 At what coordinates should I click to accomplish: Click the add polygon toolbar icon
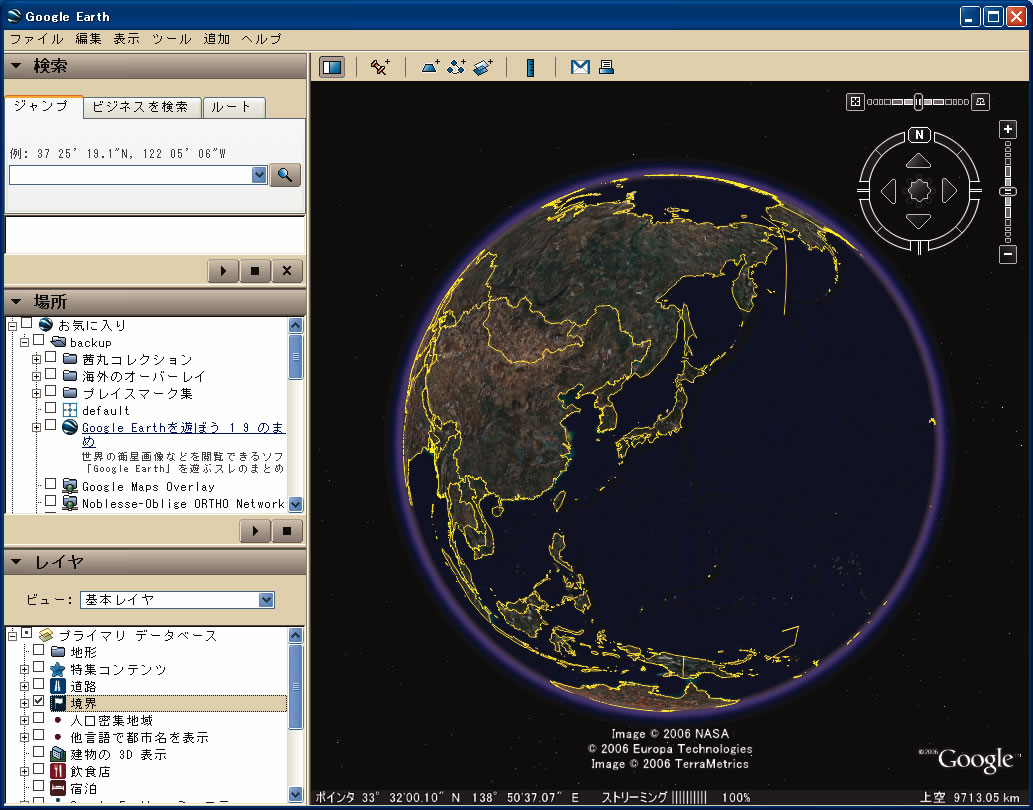(431, 67)
